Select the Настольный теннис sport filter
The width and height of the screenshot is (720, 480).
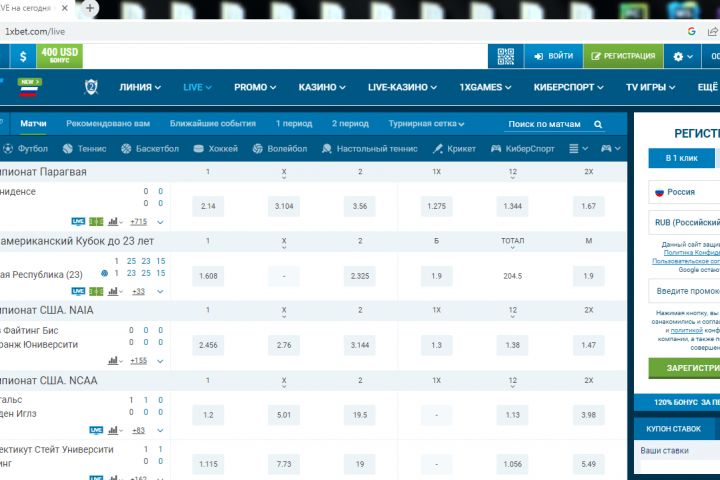[370, 148]
